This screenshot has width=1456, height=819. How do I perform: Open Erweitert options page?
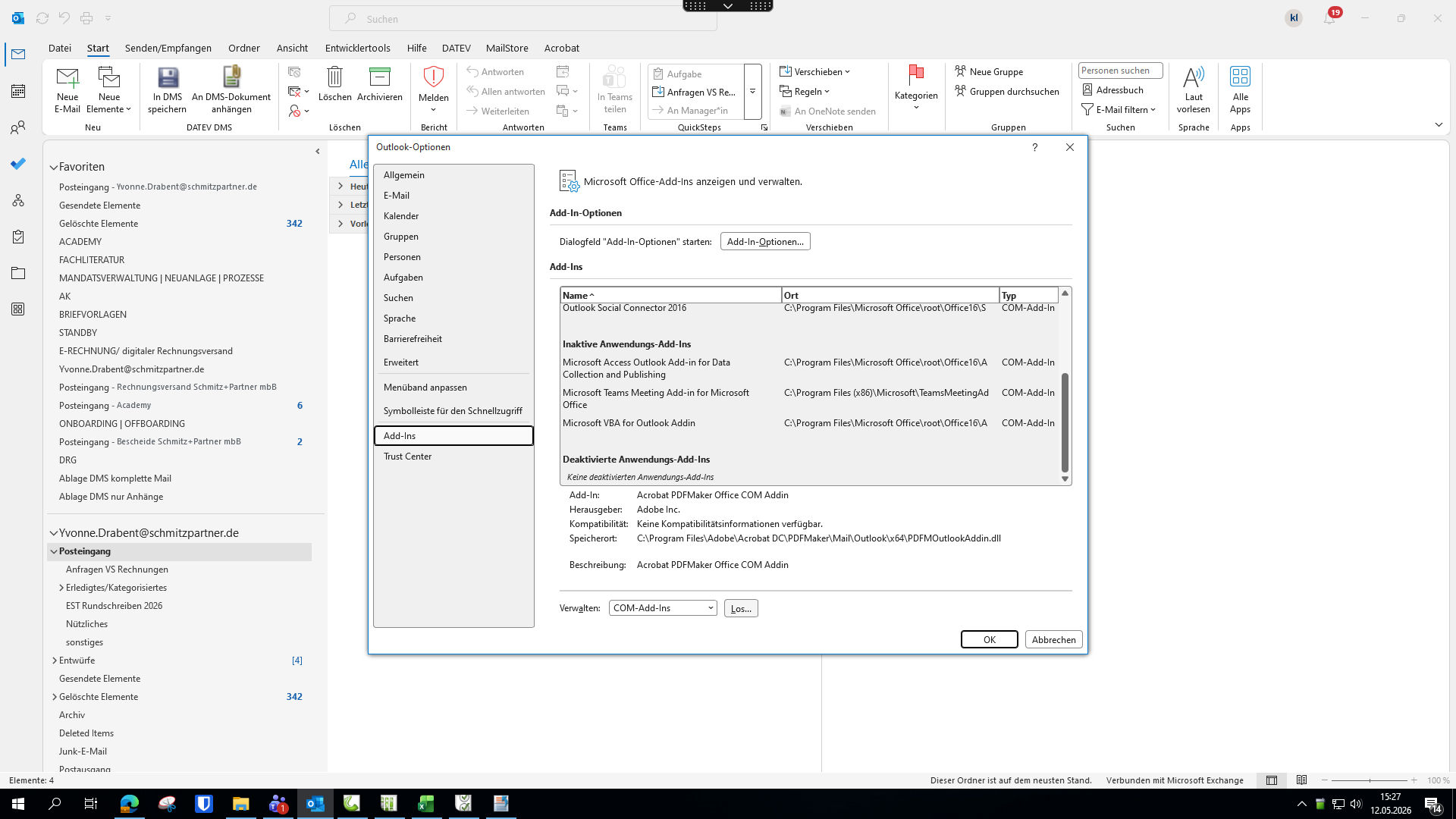tap(453, 362)
